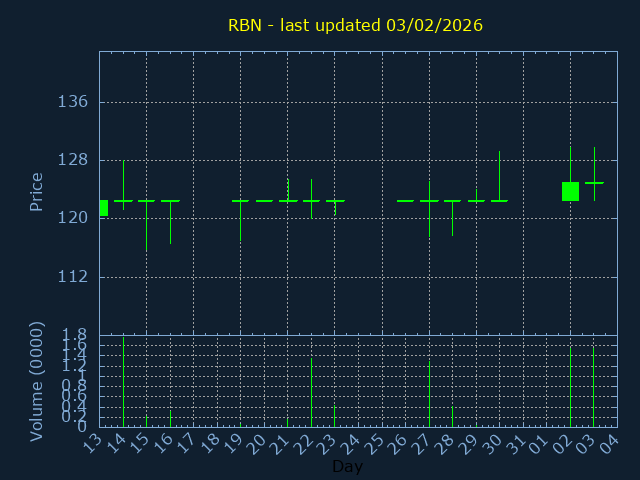Click the 136 price tick label
Screen dimensions: 640x480
74,102
